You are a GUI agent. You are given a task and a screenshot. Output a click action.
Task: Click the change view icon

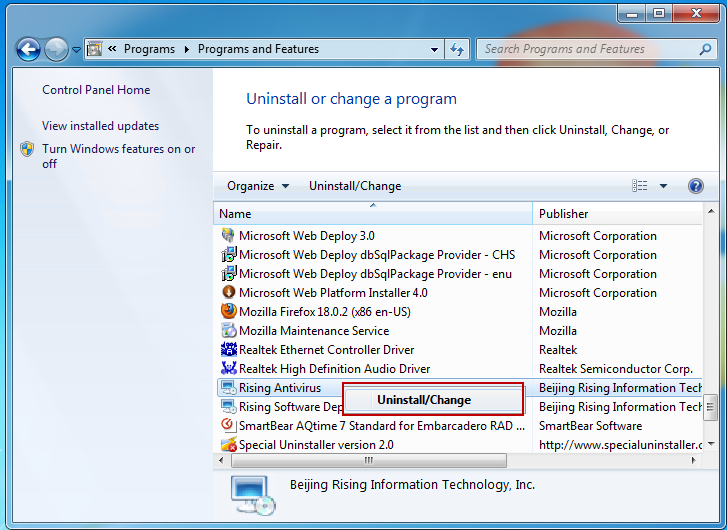[640, 186]
